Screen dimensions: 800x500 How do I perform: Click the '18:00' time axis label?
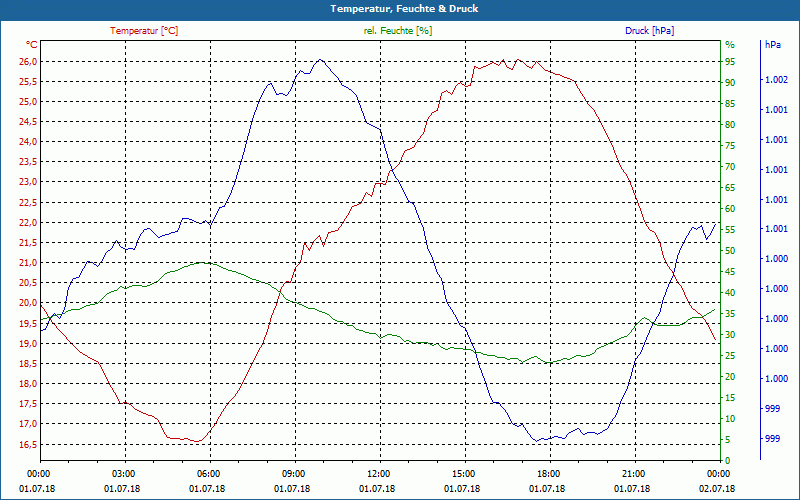[550, 473]
